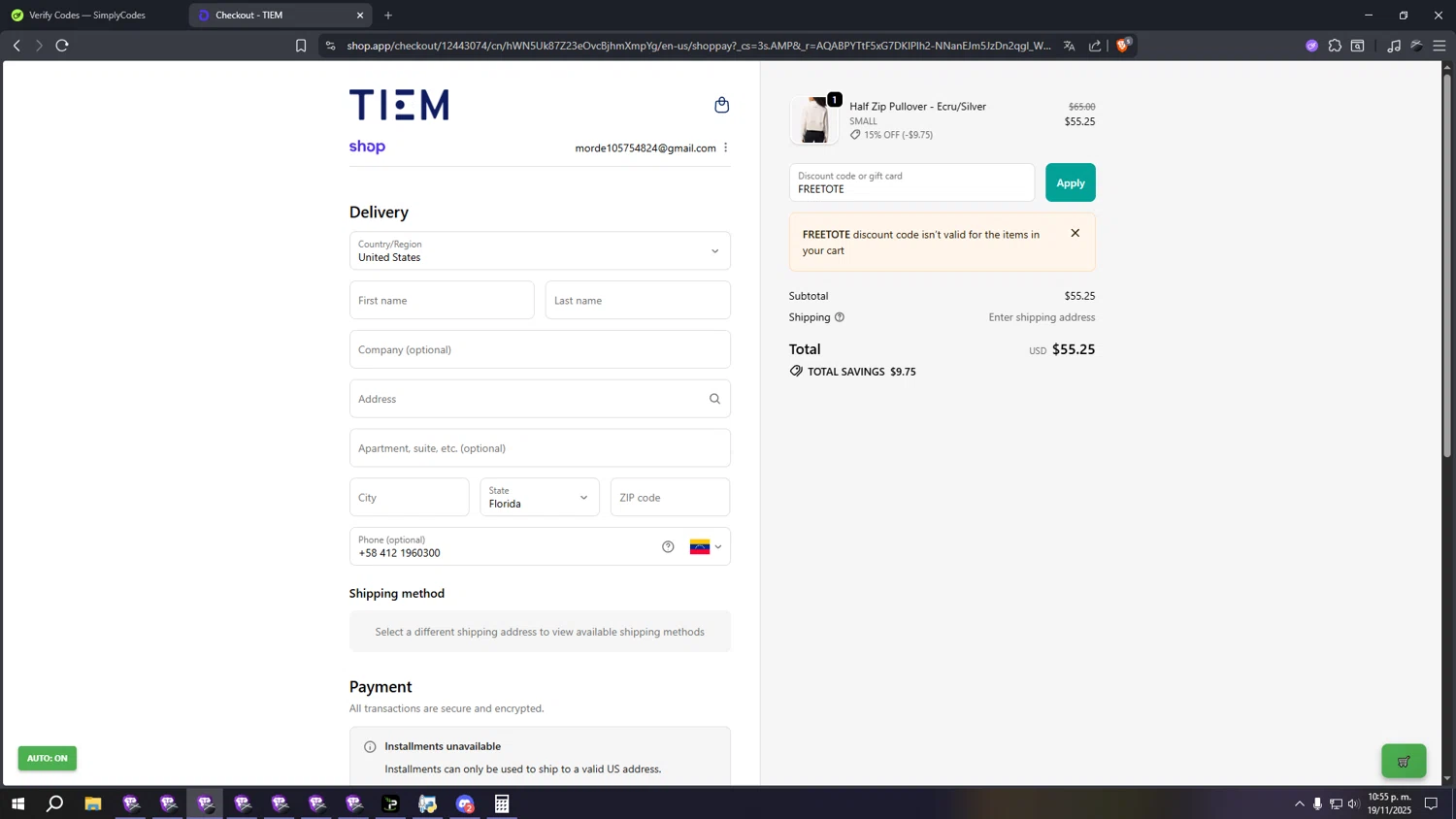Open File Explorer from taskbar
1456x819 pixels.
pyautogui.click(x=93, y=803)
